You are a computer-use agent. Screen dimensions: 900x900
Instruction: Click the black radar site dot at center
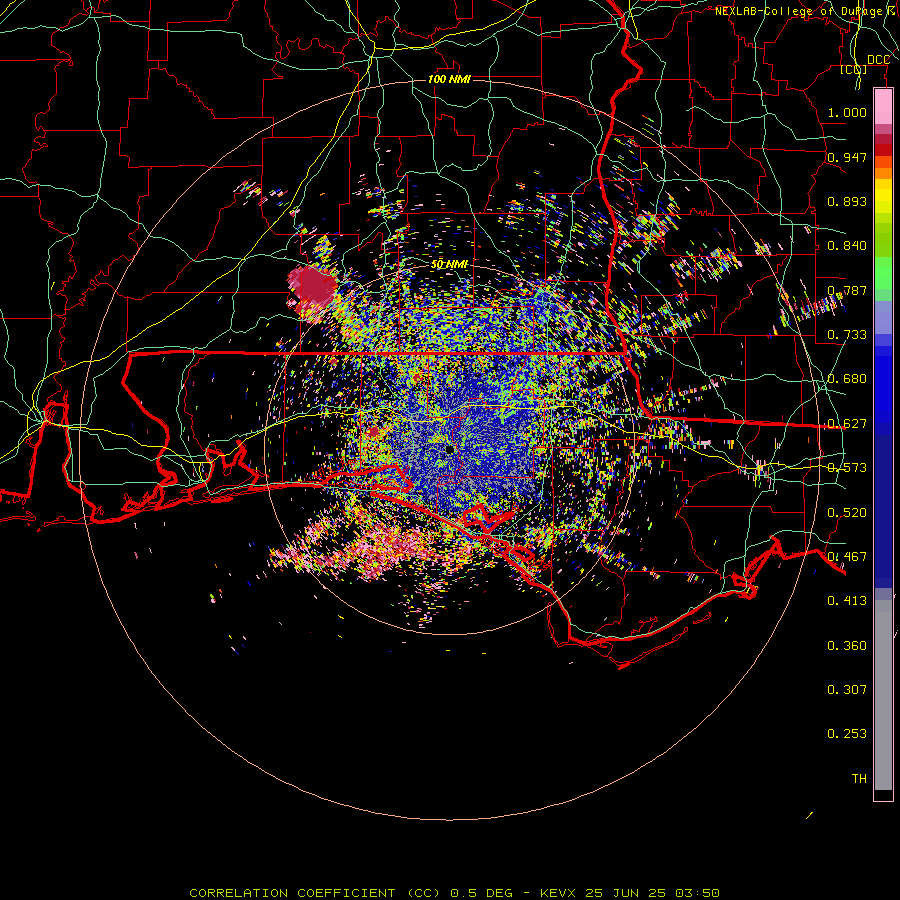[449, 449]
